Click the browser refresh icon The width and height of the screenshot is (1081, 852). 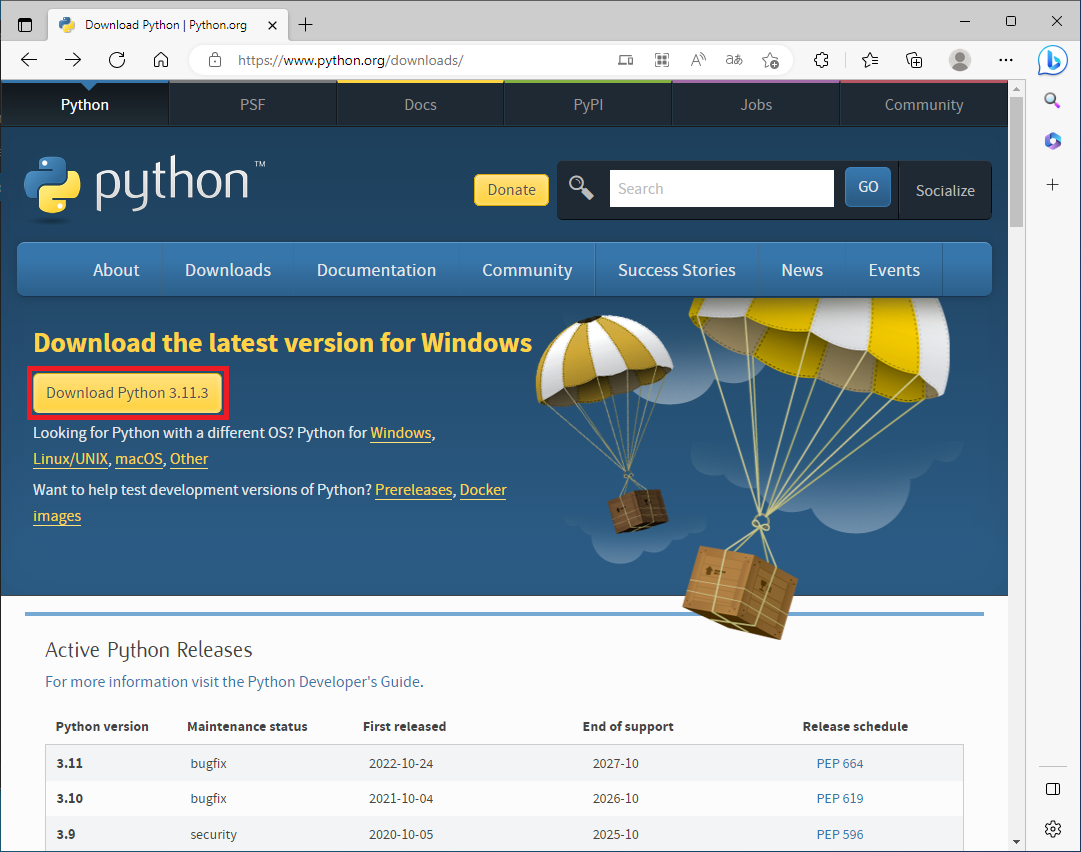tap(117, 60)
